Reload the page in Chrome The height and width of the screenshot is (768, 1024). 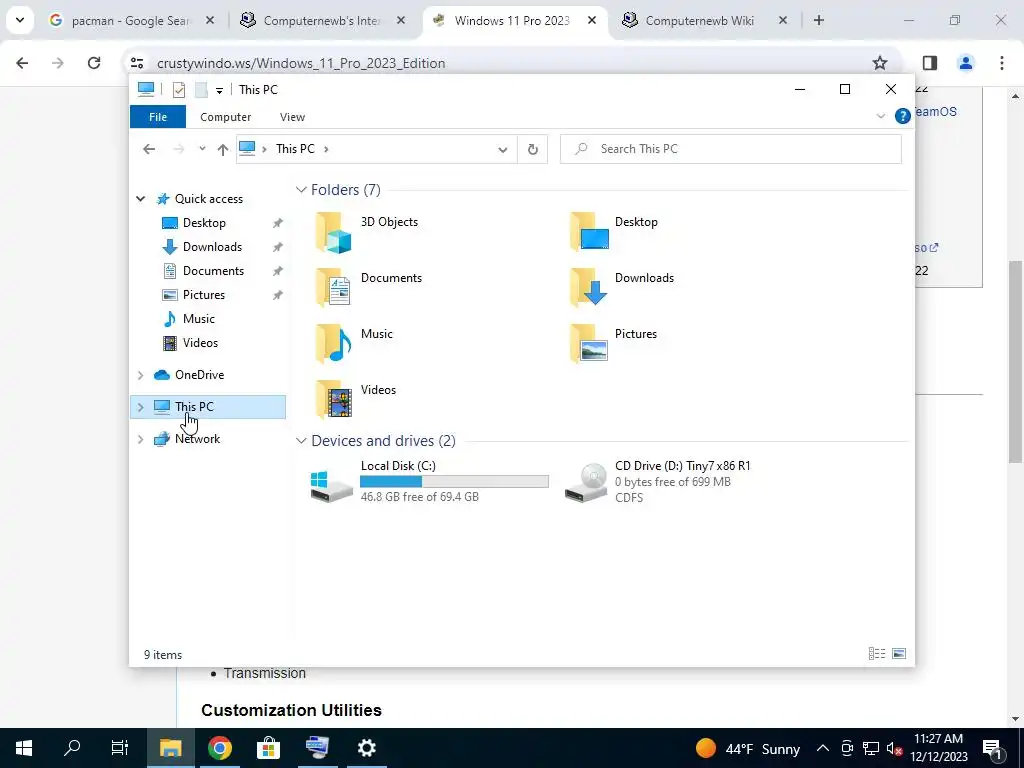(x=94, y=63)
